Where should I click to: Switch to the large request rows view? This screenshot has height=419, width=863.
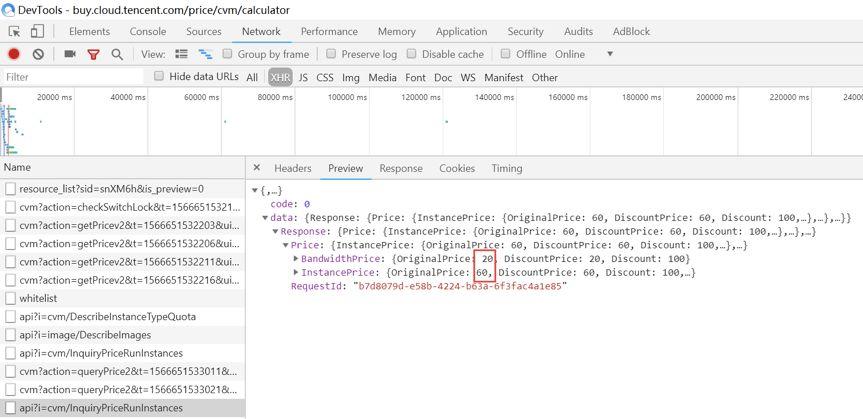pyautogui.click(x=181, y=54)
